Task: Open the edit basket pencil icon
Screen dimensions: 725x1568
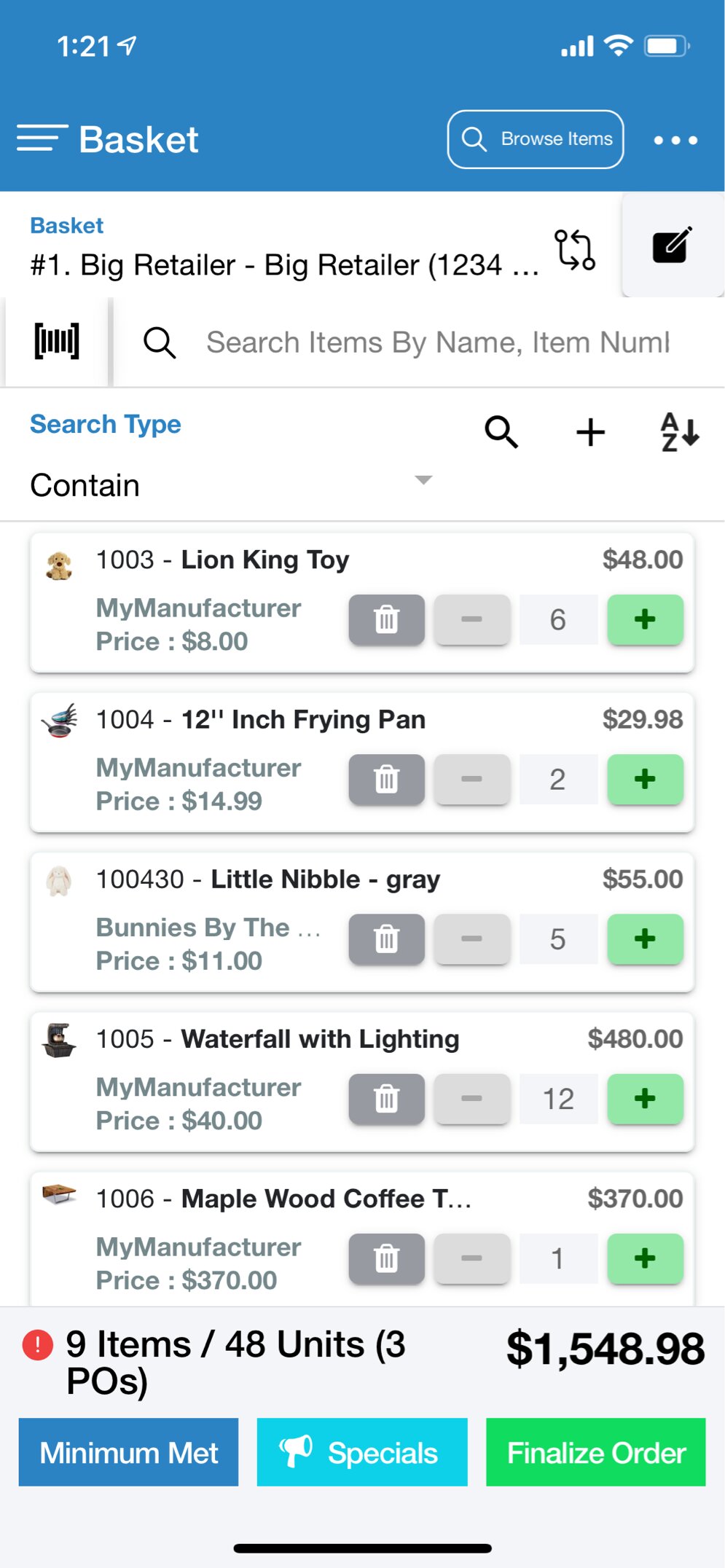Action: pyautogui.click(x=671, y=246)
